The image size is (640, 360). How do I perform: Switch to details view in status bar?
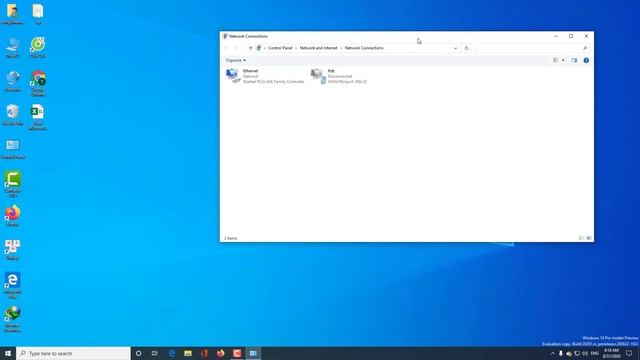pyautogui.click(x=581, y=238)
